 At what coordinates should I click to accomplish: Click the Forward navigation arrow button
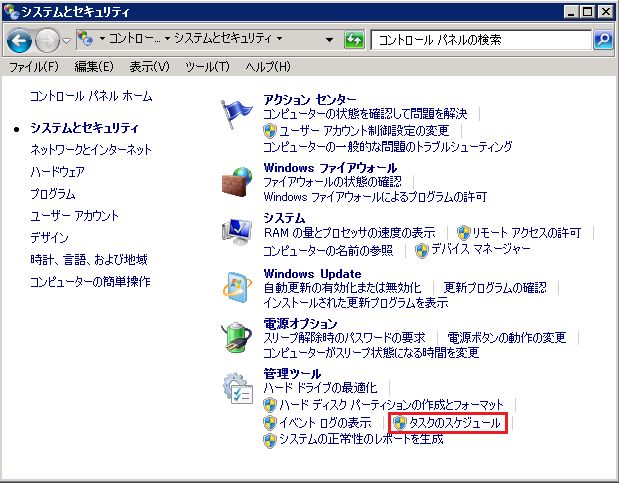[47, 40]
